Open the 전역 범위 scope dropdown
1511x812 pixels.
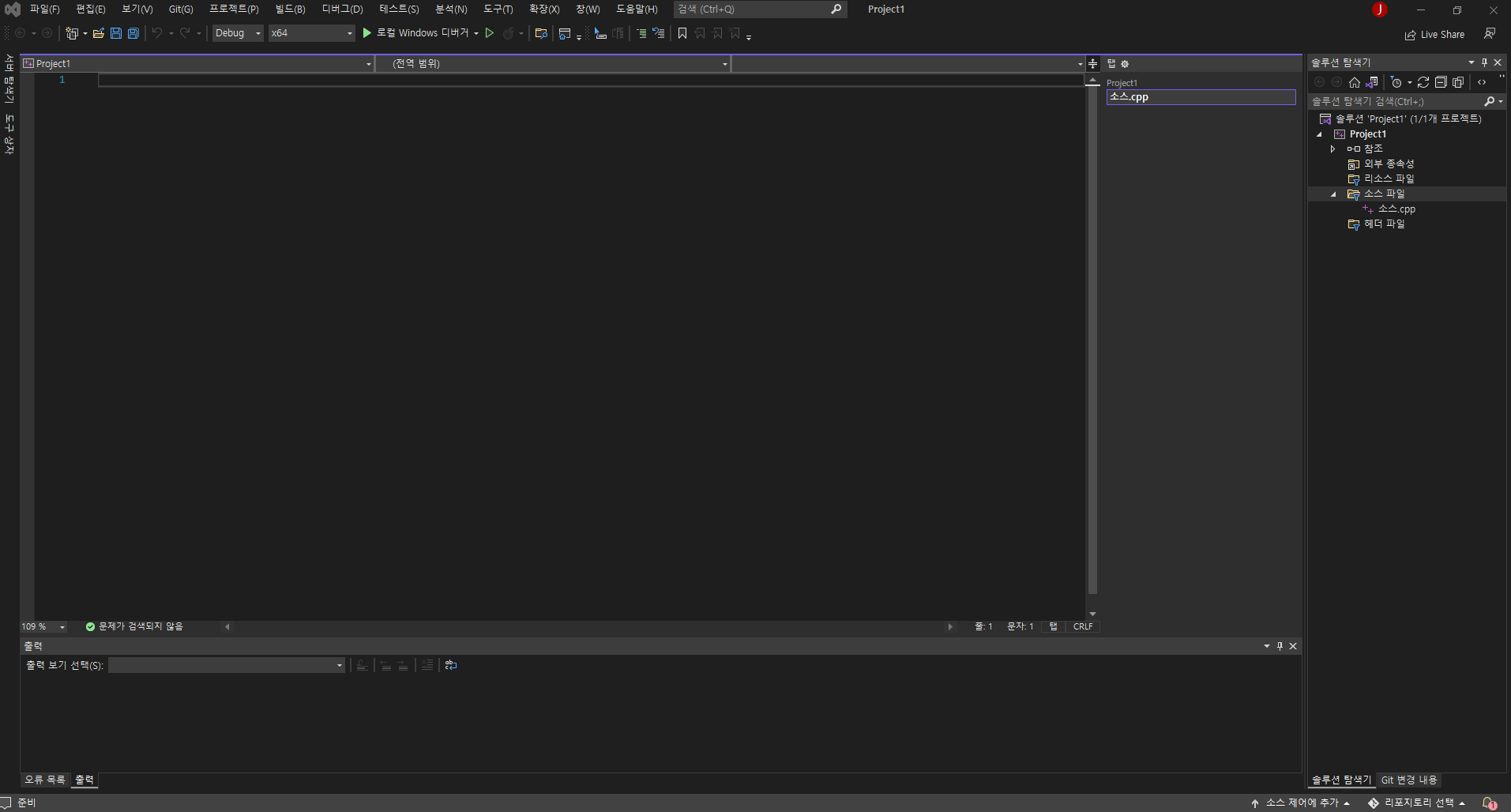(553, 63)
